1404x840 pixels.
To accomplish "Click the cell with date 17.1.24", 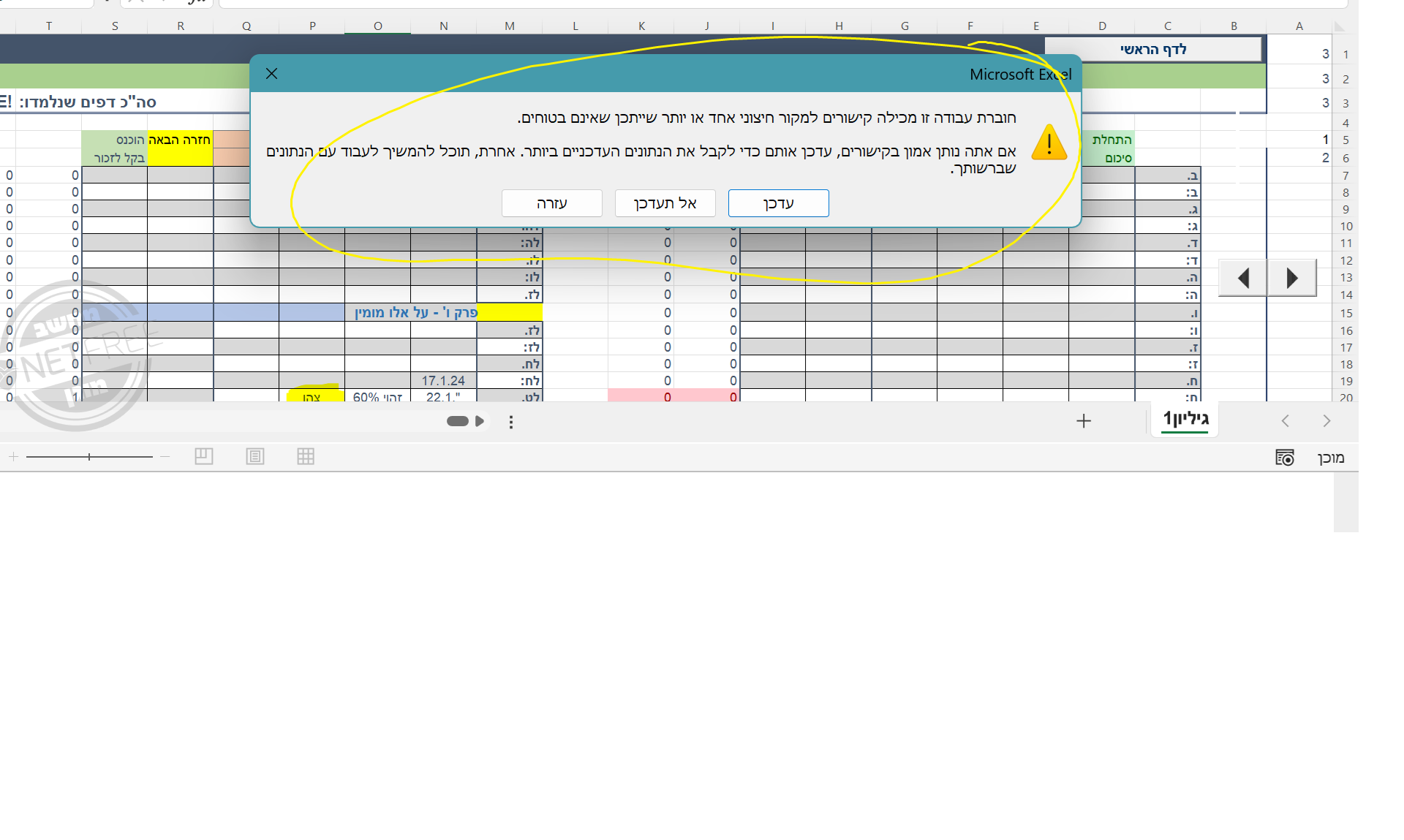I will click(x=443, y=381).
